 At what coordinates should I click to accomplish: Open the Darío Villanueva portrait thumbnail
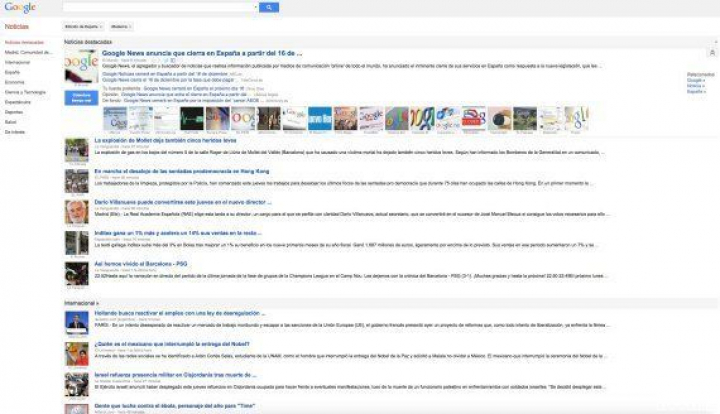point(76,211)
